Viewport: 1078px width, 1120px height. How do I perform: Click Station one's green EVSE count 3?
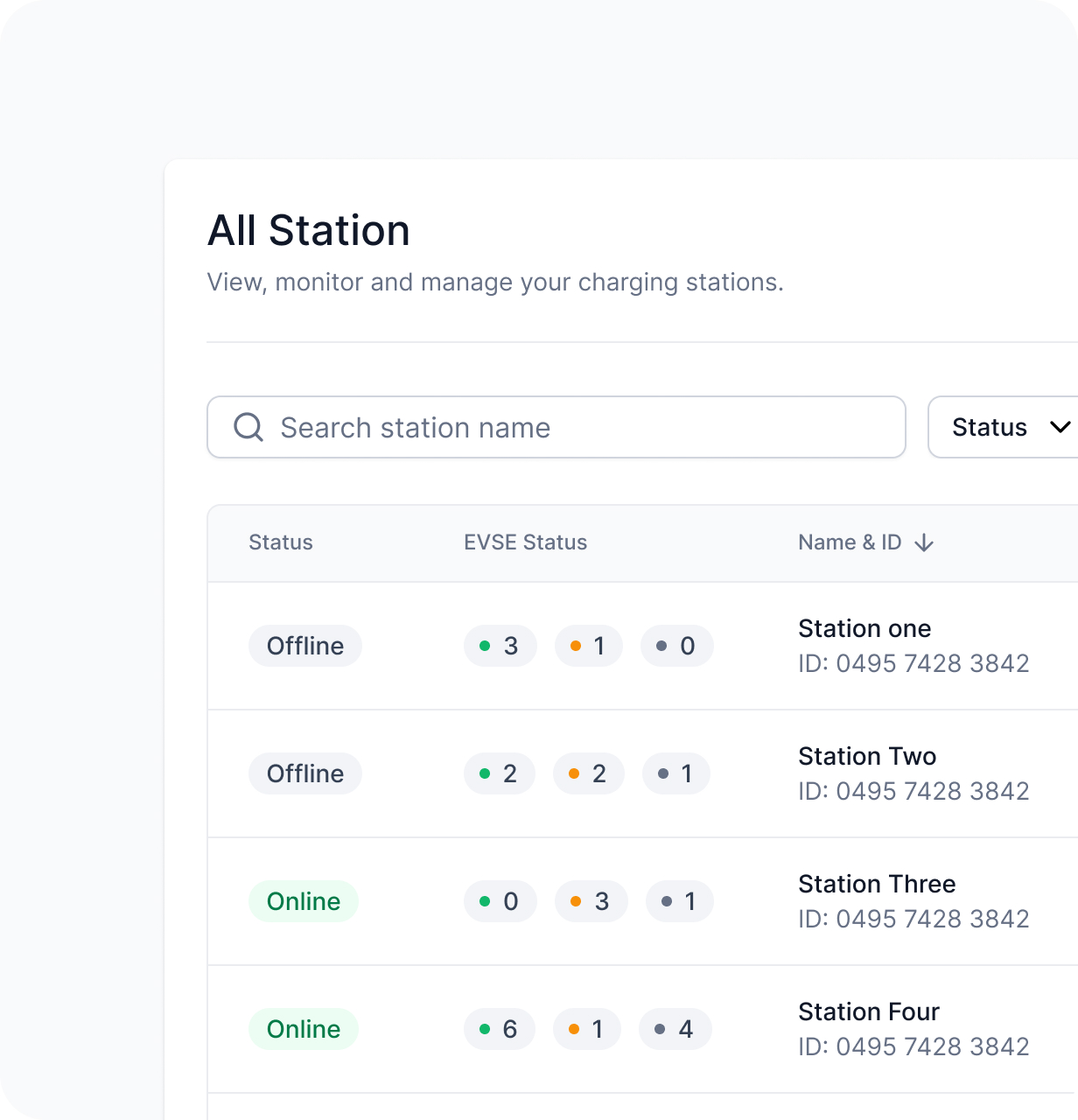click(500, 646)
